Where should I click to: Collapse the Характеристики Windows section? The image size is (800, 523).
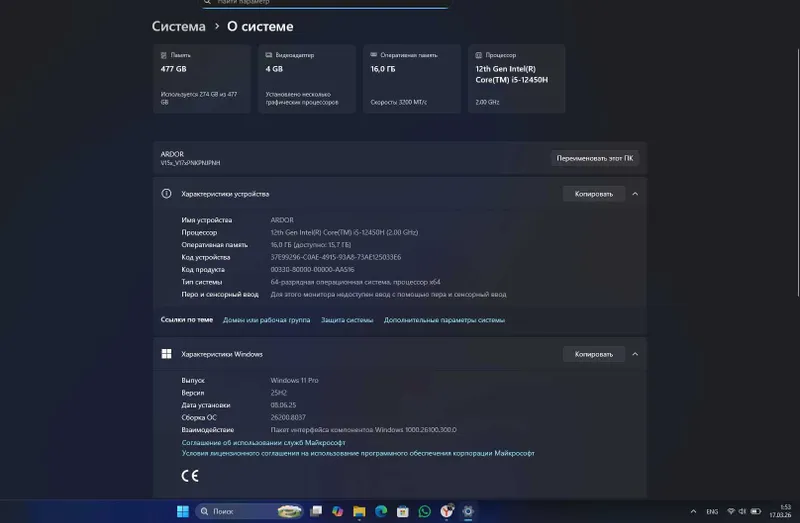[635, 354]
